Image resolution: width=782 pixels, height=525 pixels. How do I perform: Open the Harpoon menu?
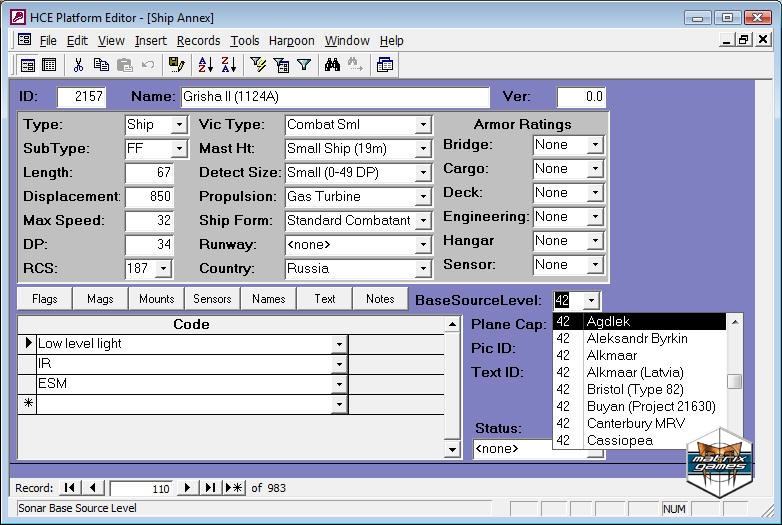(x=292, y=40)
